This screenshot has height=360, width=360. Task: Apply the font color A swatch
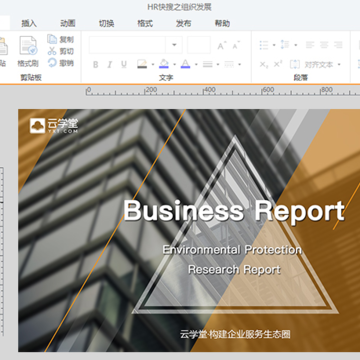[x=186, y=64]
